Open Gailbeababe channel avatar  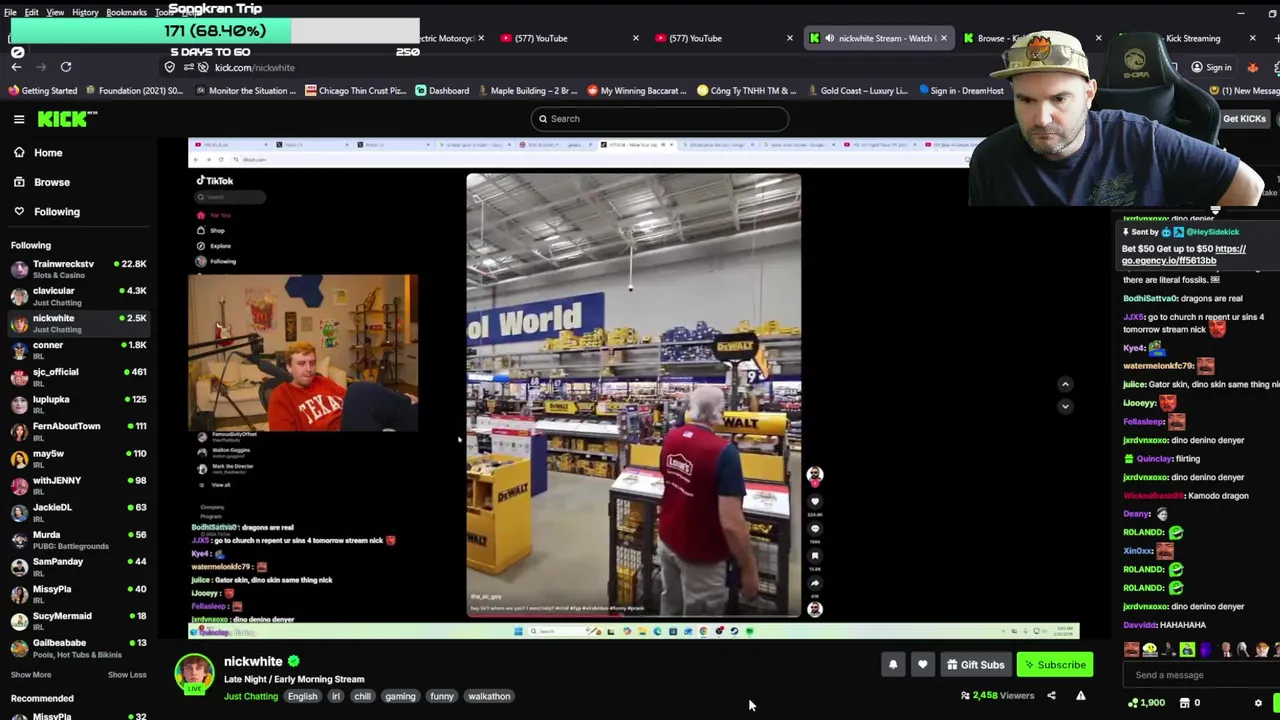[19, 648]
